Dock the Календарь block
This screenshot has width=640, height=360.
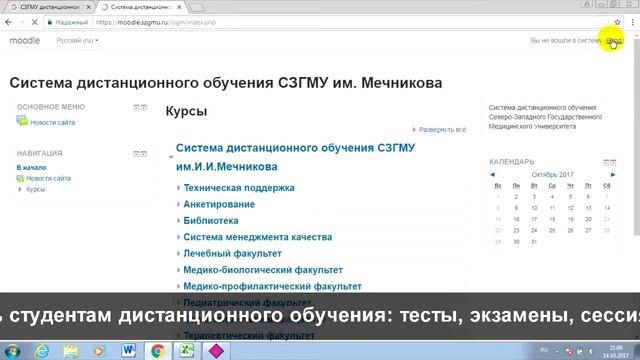(613, 162)
